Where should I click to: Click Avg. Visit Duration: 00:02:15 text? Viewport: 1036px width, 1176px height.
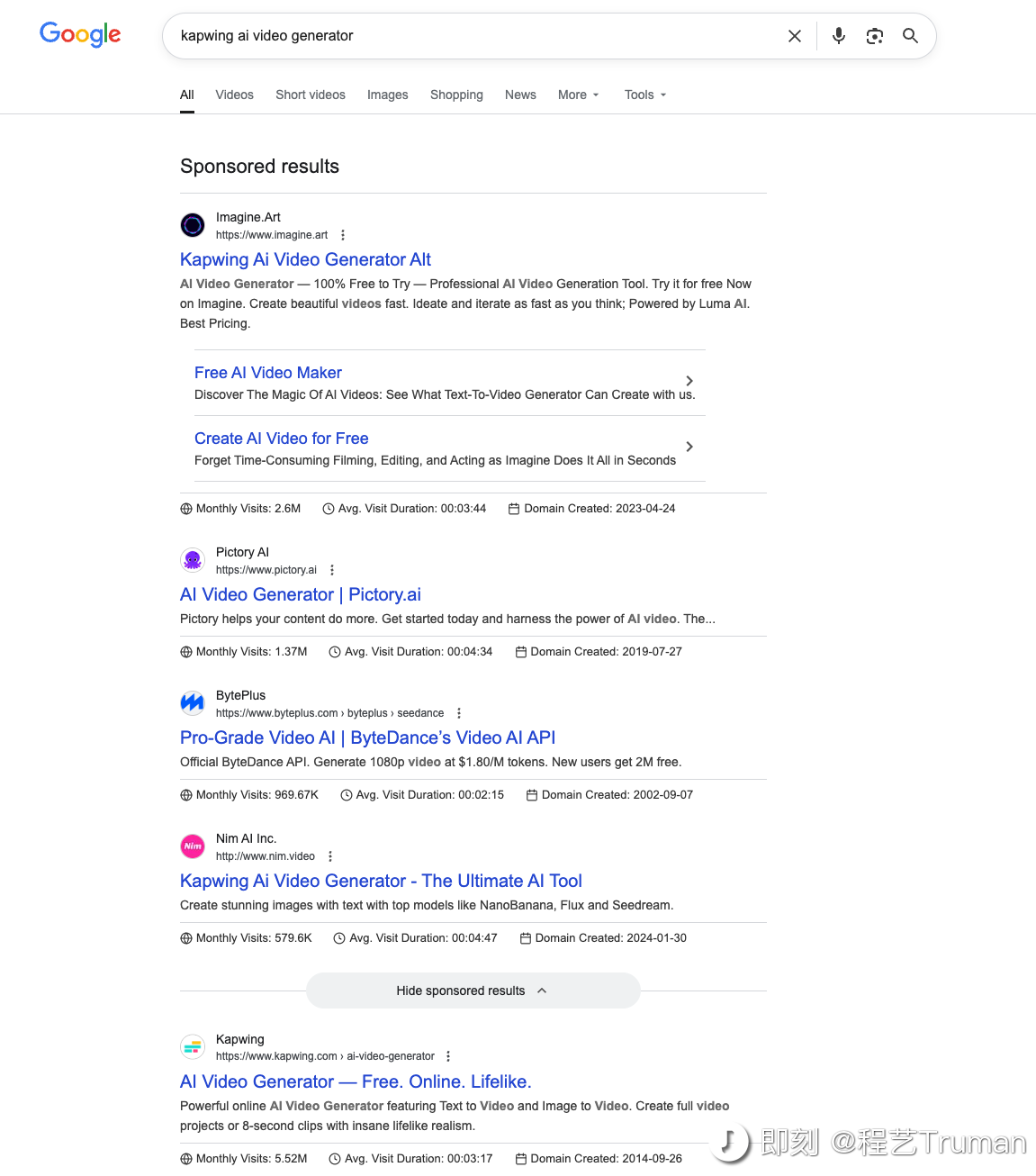point(430,795)
